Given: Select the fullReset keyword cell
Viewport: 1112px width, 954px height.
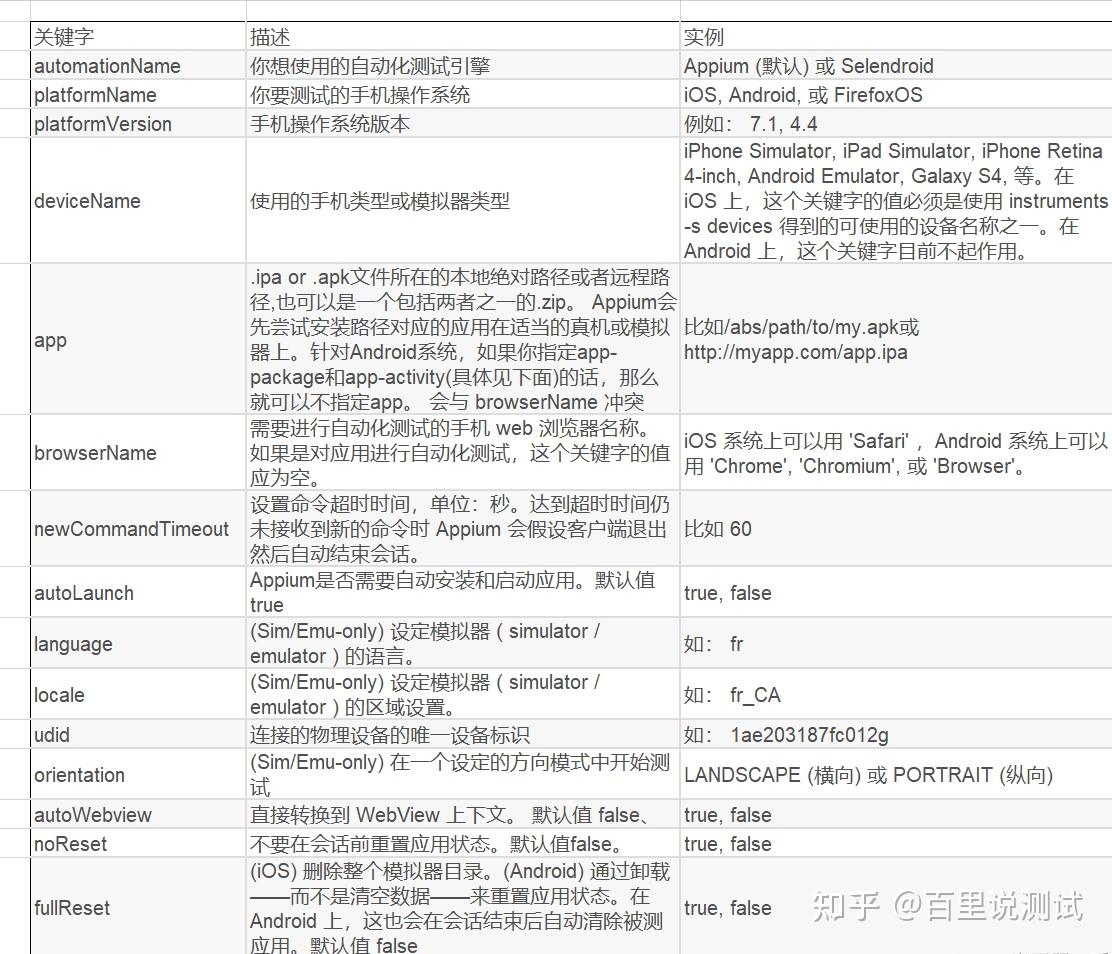Looking at the screenshot, I should (x=138, y=907).
